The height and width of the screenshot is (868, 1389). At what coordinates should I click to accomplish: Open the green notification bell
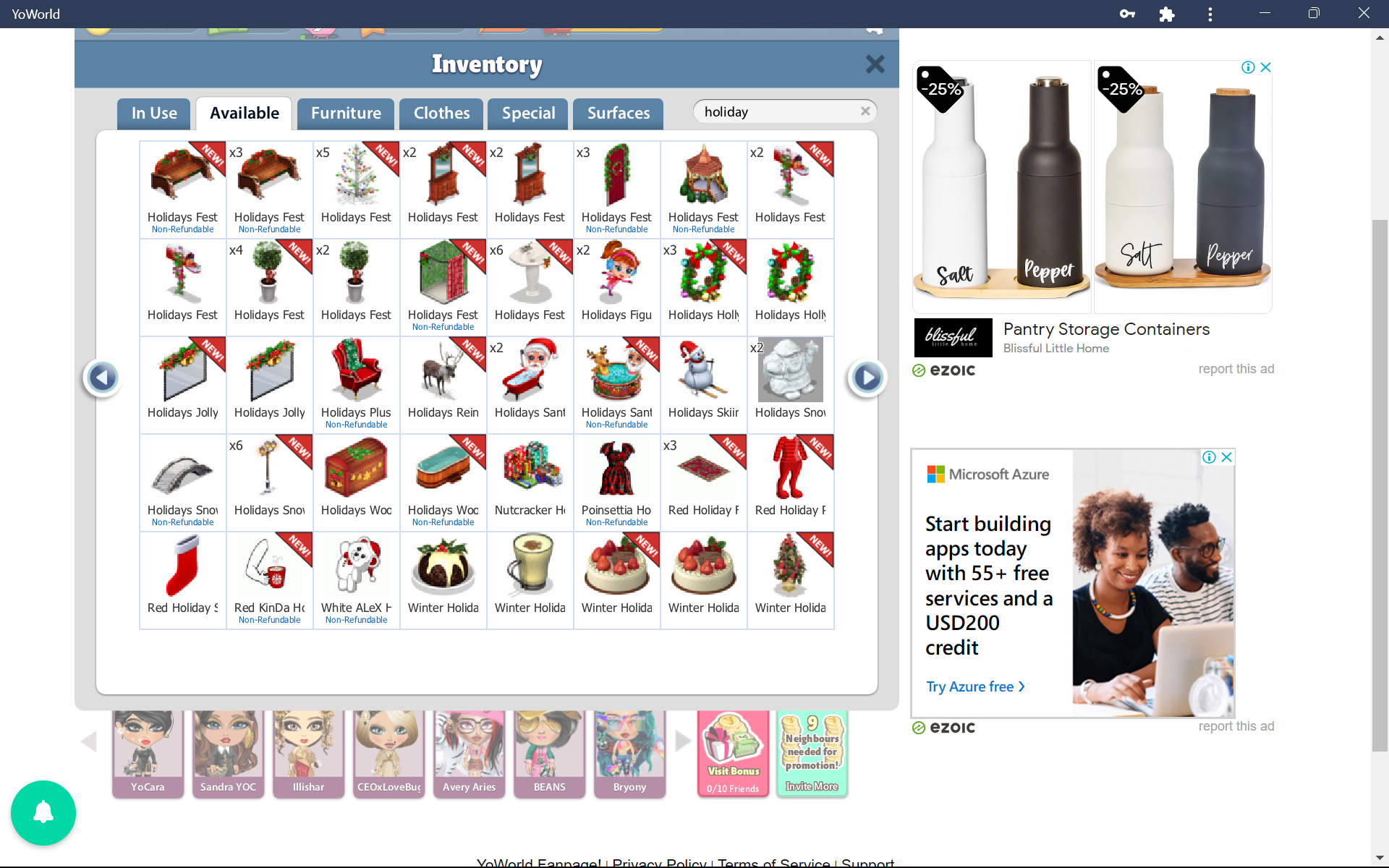click(43, 812)
